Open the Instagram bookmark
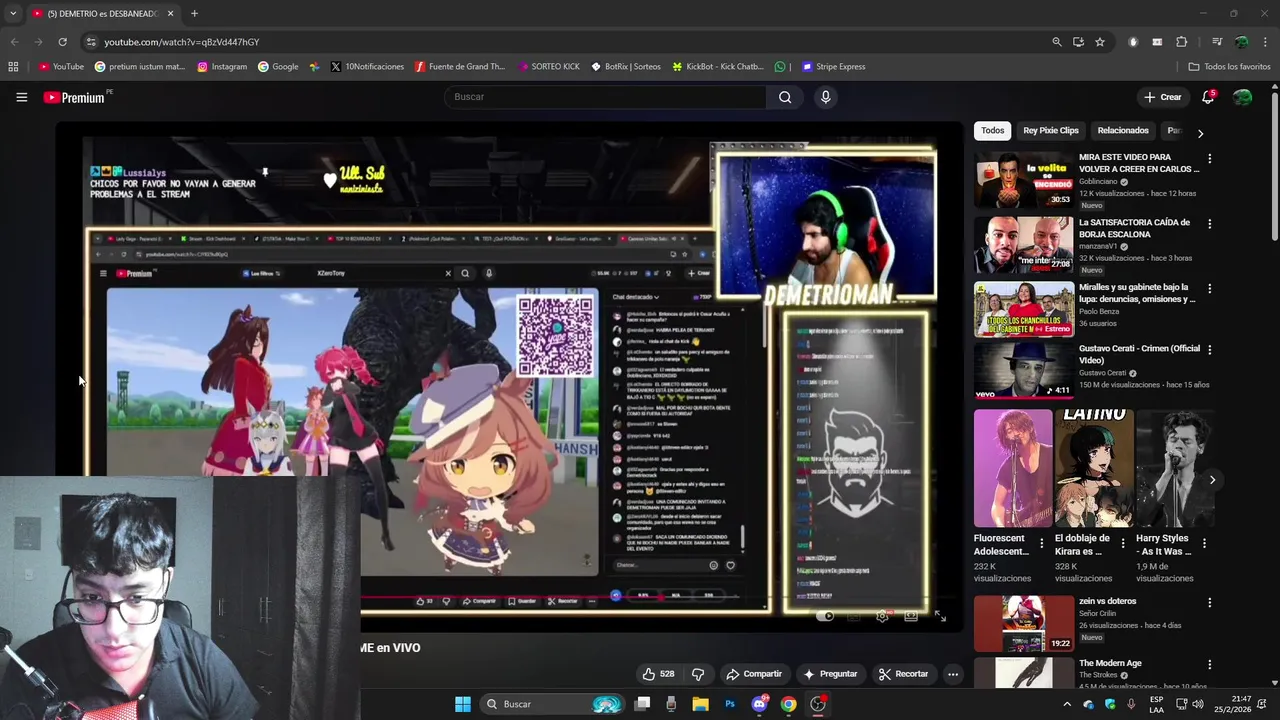Screen dimensions: 1280x720 (x=222, y=67)
